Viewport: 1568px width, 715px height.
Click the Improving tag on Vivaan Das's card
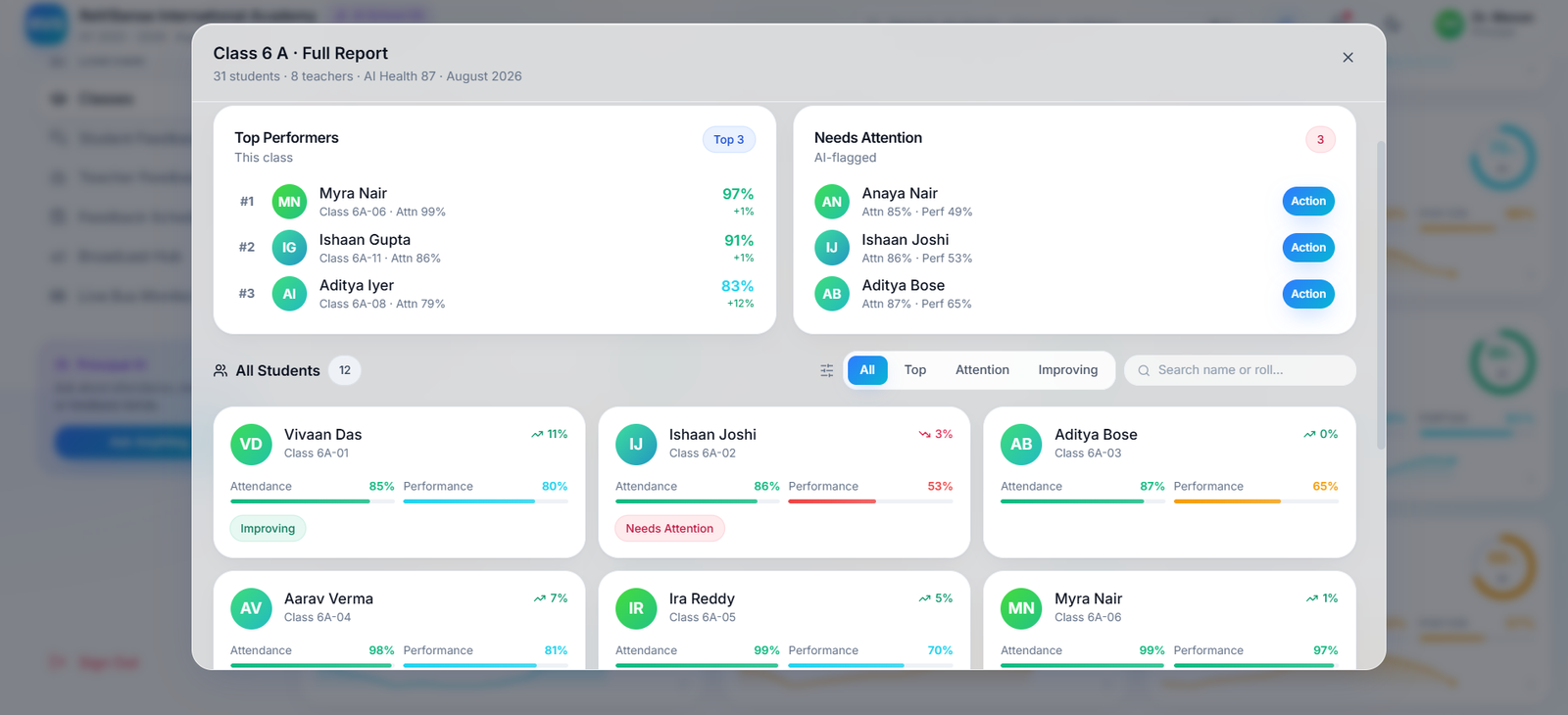click(268, 529)
